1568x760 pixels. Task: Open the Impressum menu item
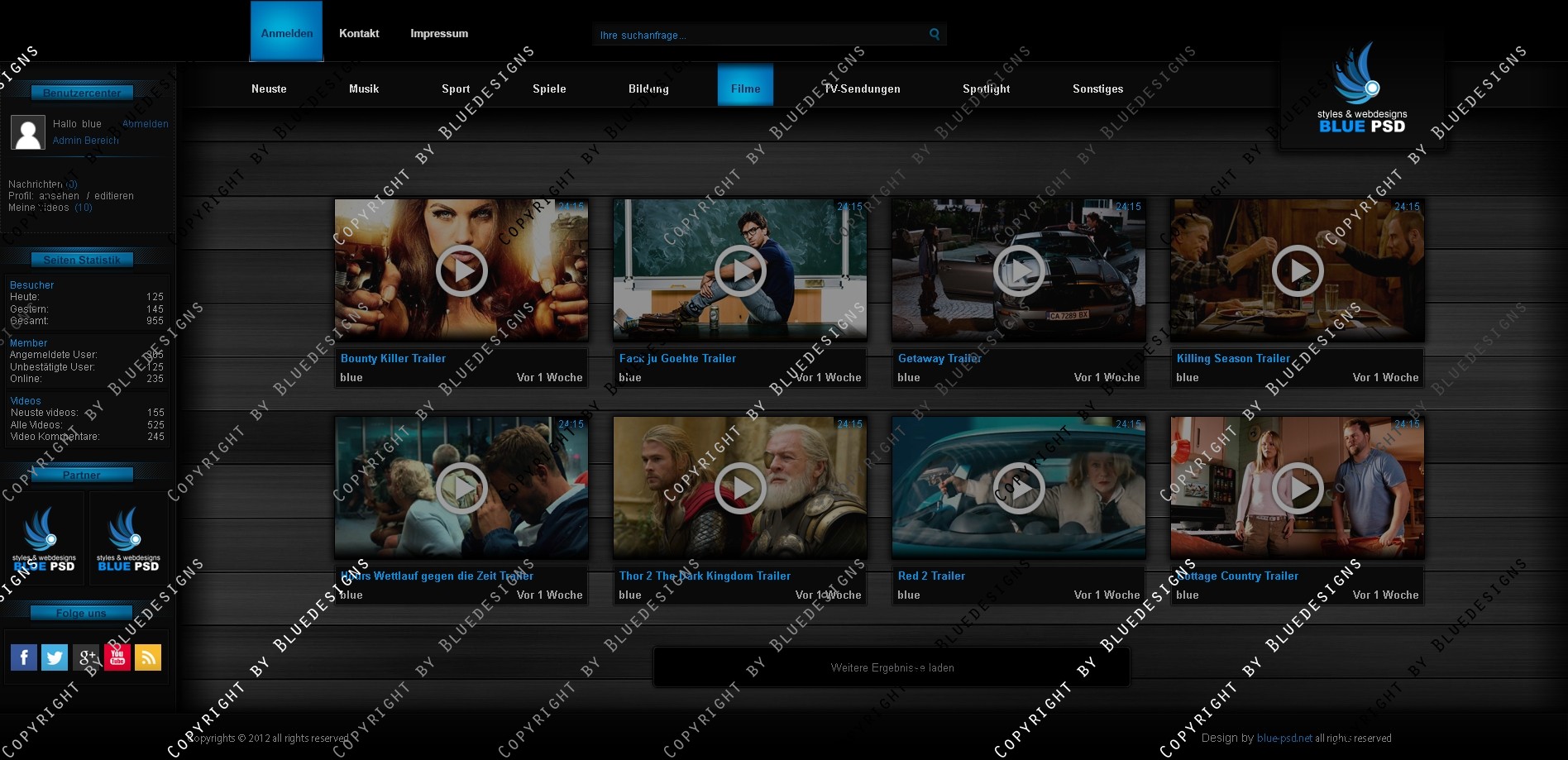click(x=439, y=33)
